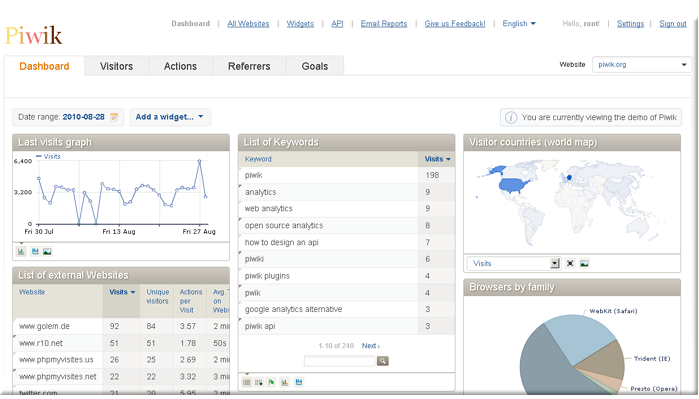Open the Website selector showing piwik.org

click(x=642, y=65)
